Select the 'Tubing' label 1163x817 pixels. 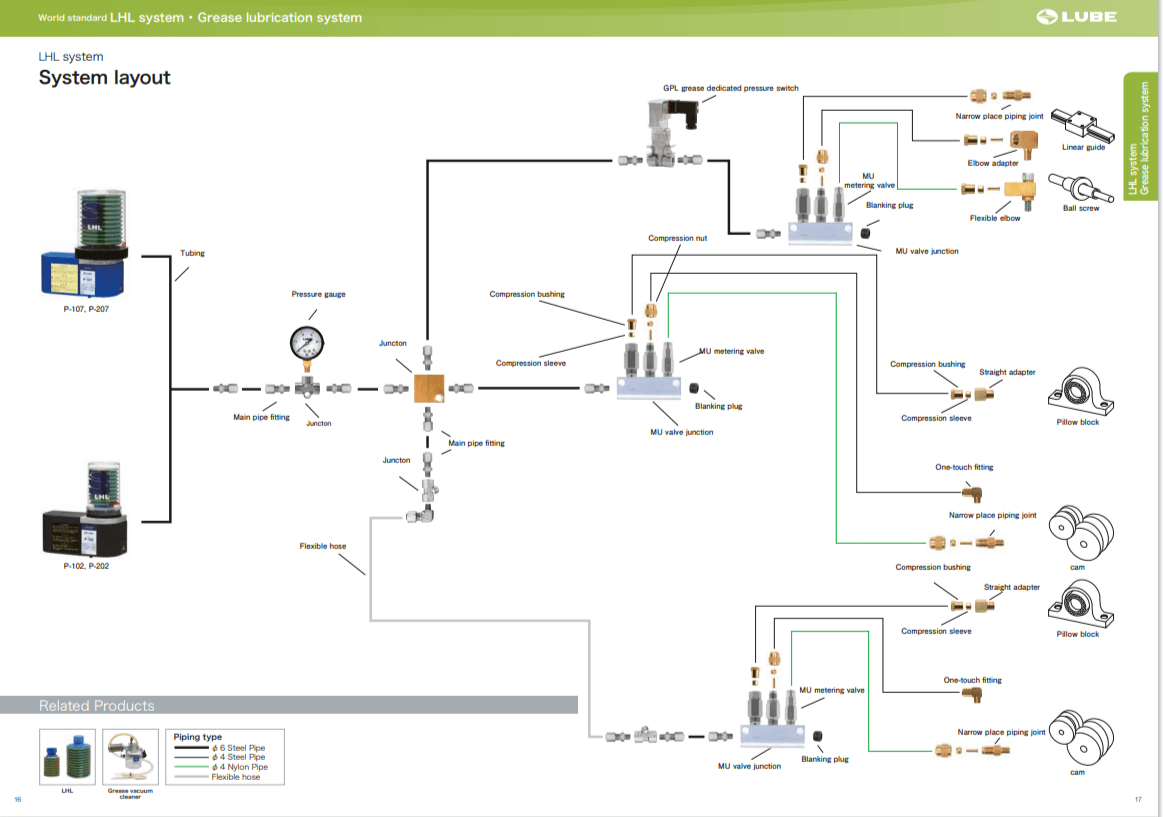click(x=192, y=253)
